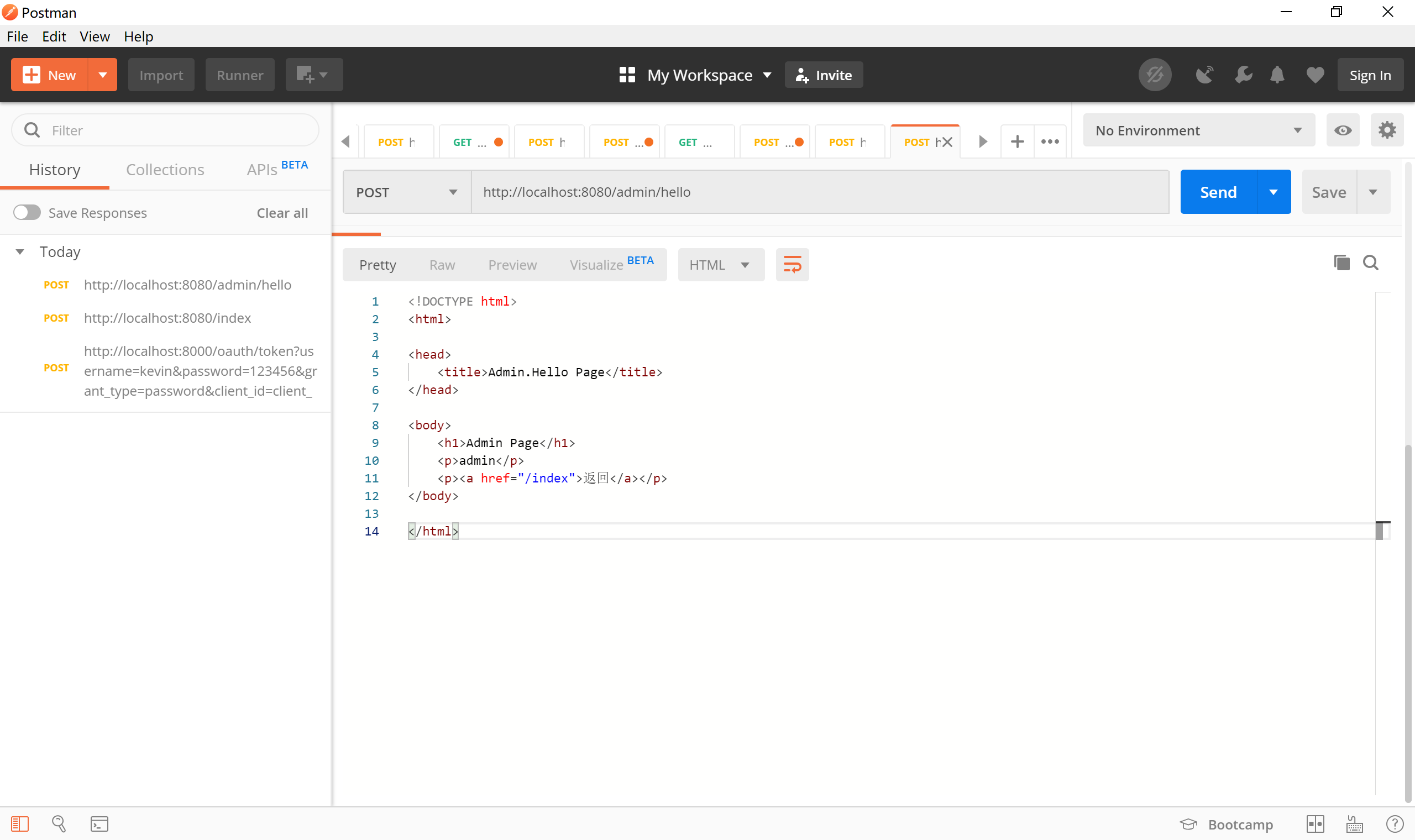Click the blue Send button

click(1218, 192)
